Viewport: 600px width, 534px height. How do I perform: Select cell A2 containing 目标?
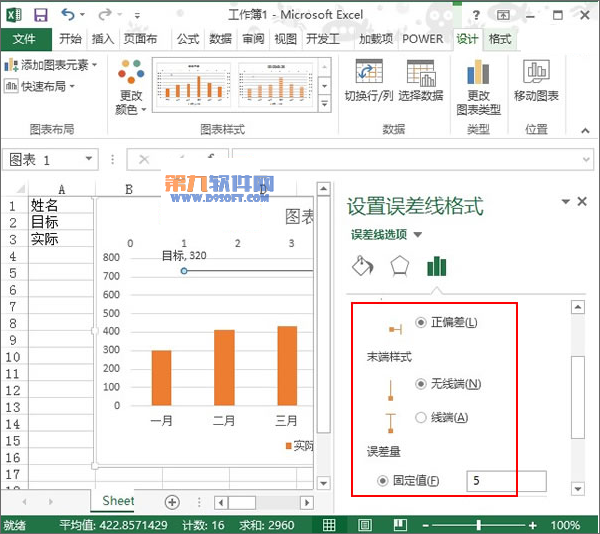(60, 222)
